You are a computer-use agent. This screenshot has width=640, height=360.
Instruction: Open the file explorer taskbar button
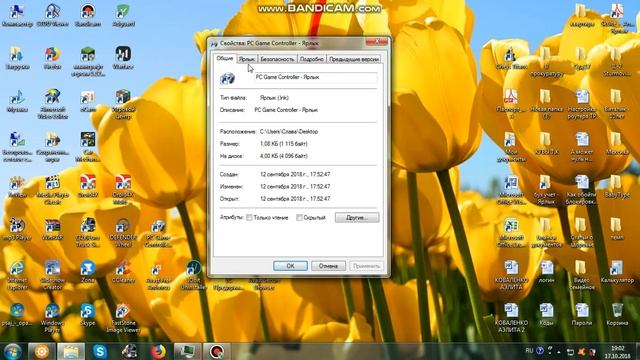point(71,351)
